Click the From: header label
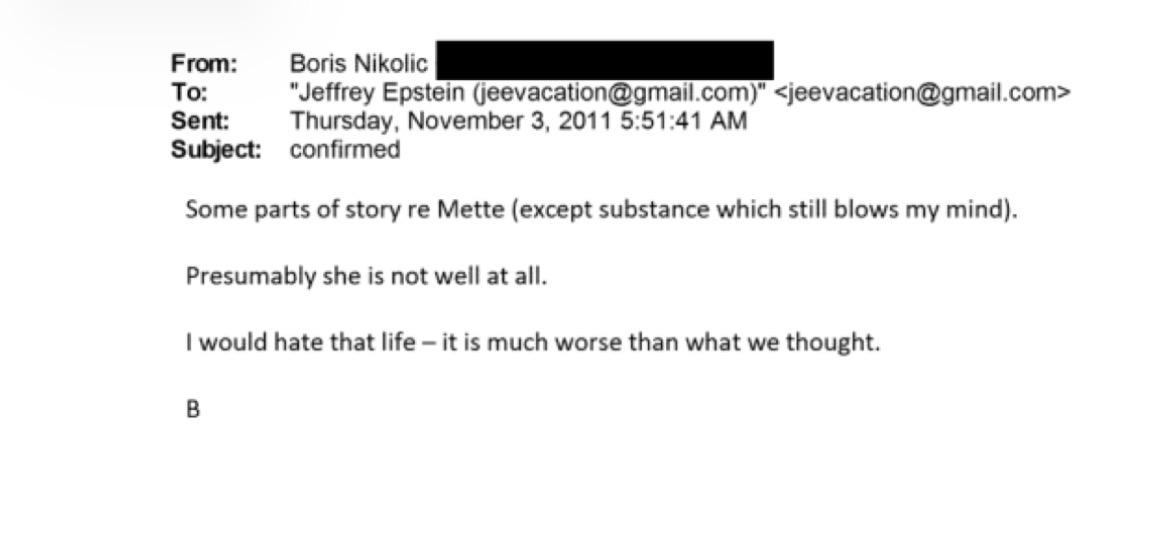This screenshot has width=1170, height=556. [x=204, y=64]
